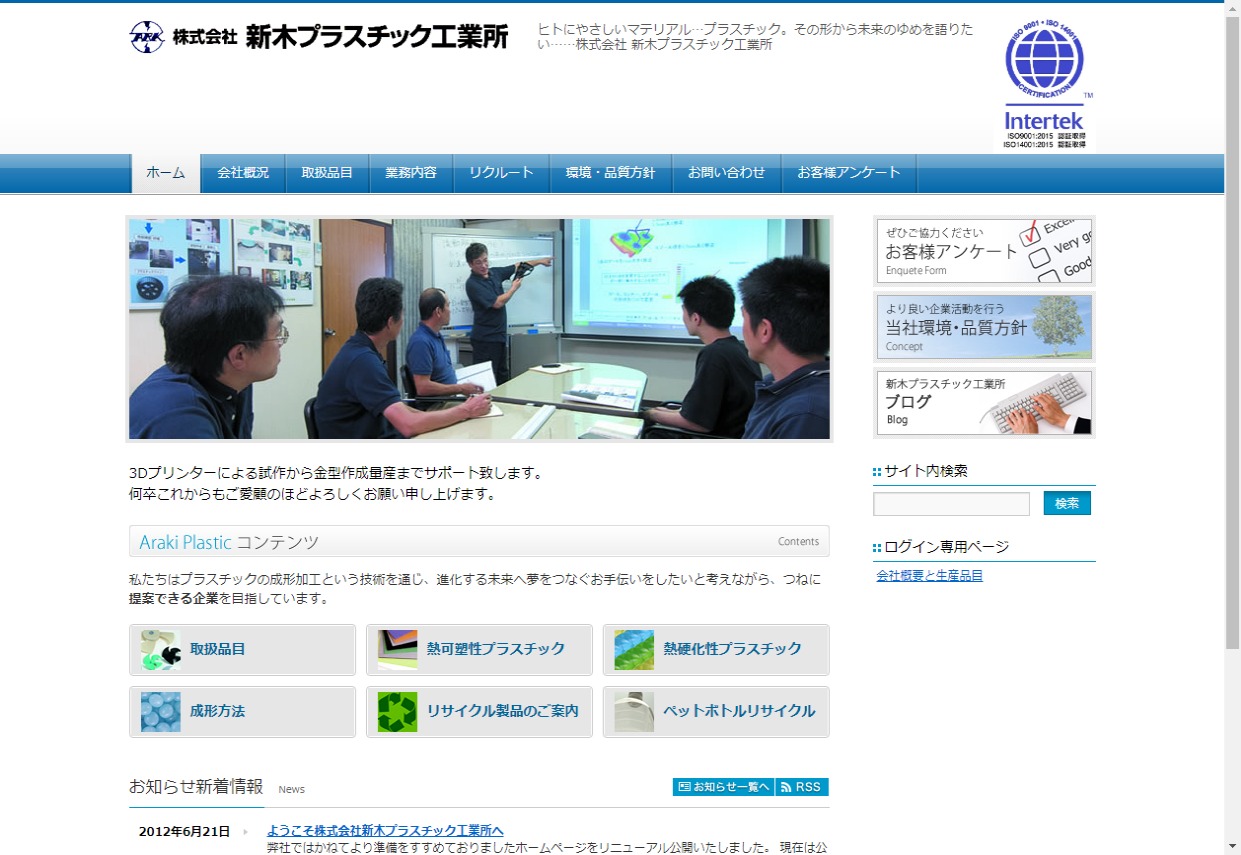Click the green recycle symbol icon

[x=397, y=712]
